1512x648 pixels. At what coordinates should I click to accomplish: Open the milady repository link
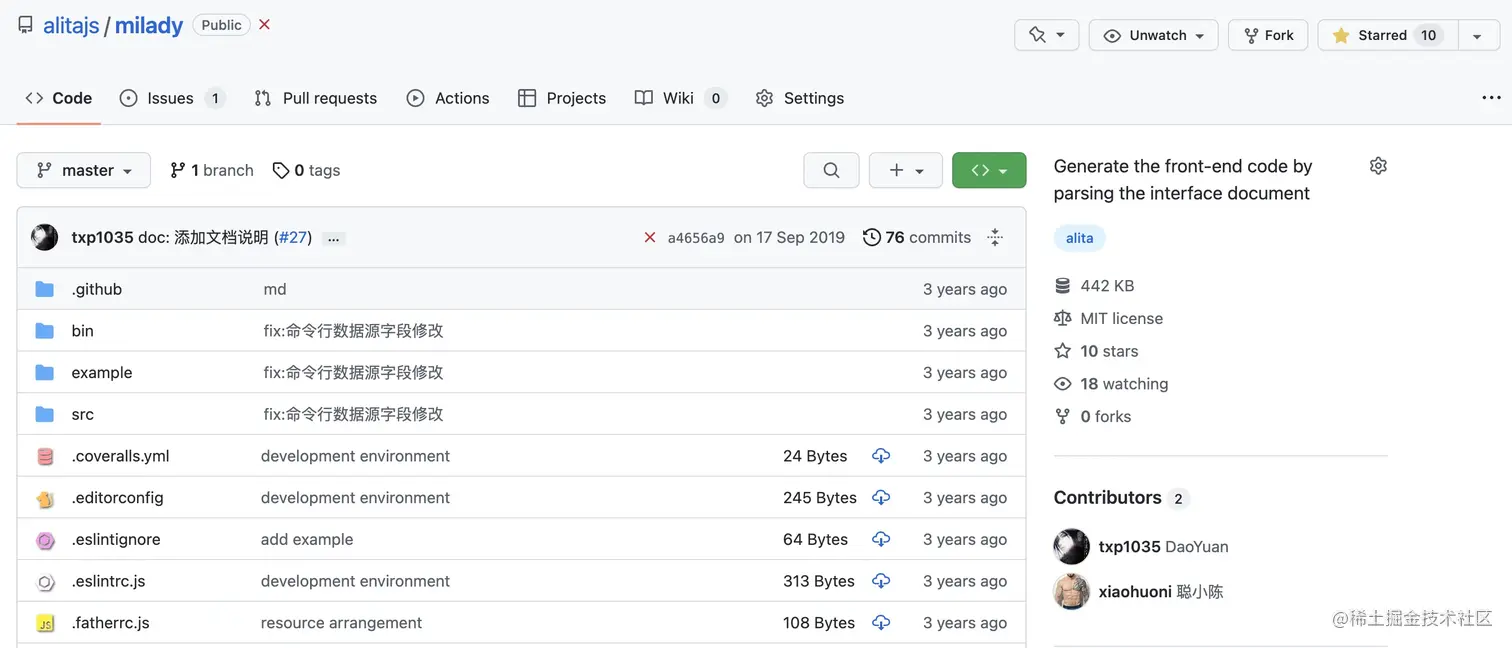(x=149, y=26)
